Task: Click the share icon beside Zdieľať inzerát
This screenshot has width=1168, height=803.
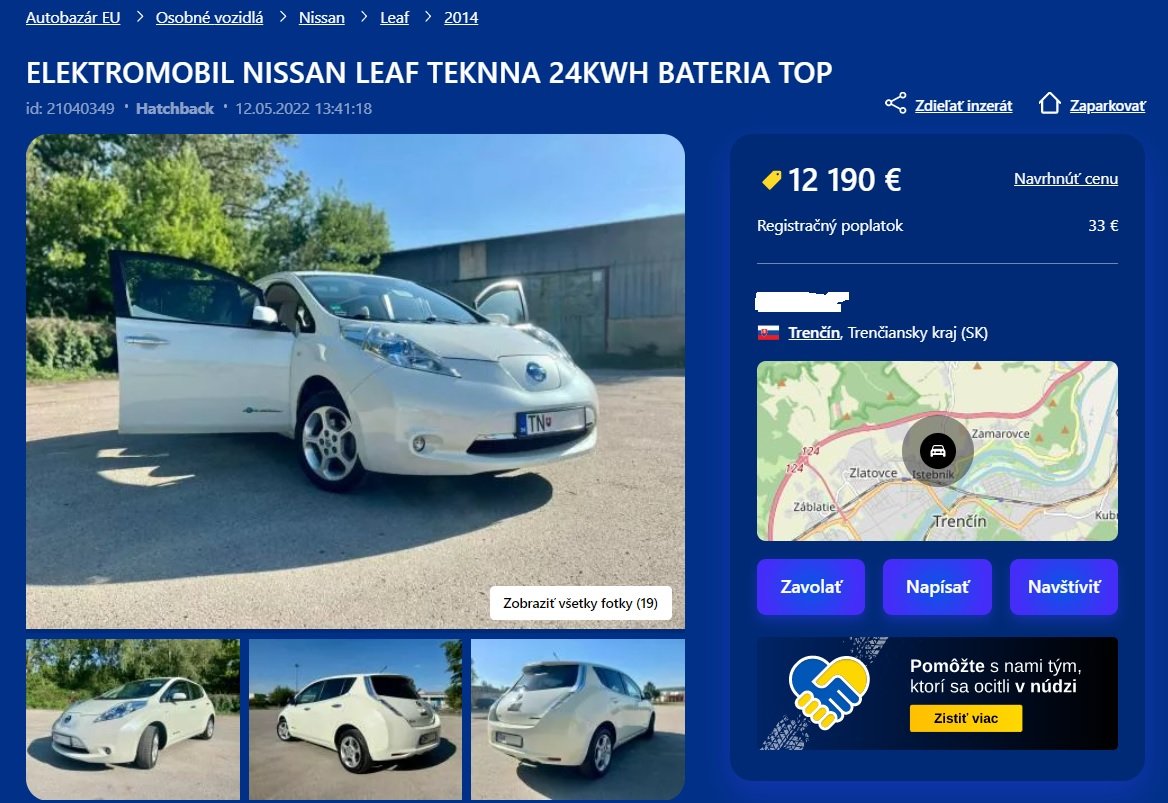Action: [x=895, y=104]
